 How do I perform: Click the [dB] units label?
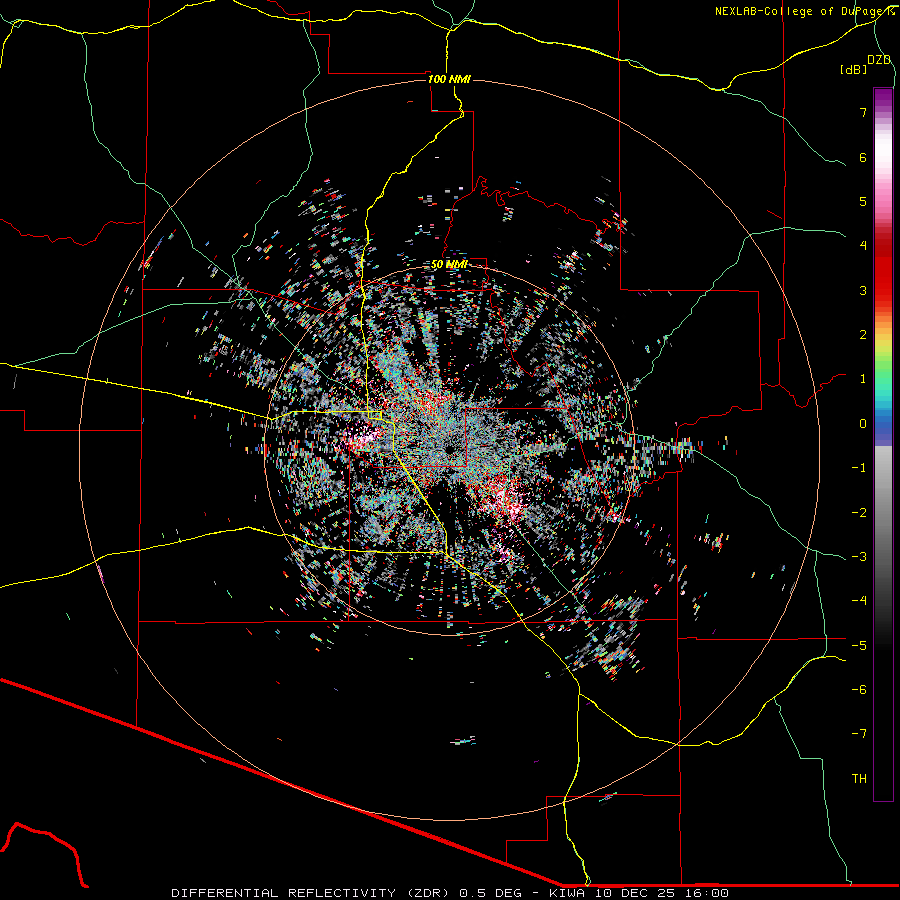(854, 69)
